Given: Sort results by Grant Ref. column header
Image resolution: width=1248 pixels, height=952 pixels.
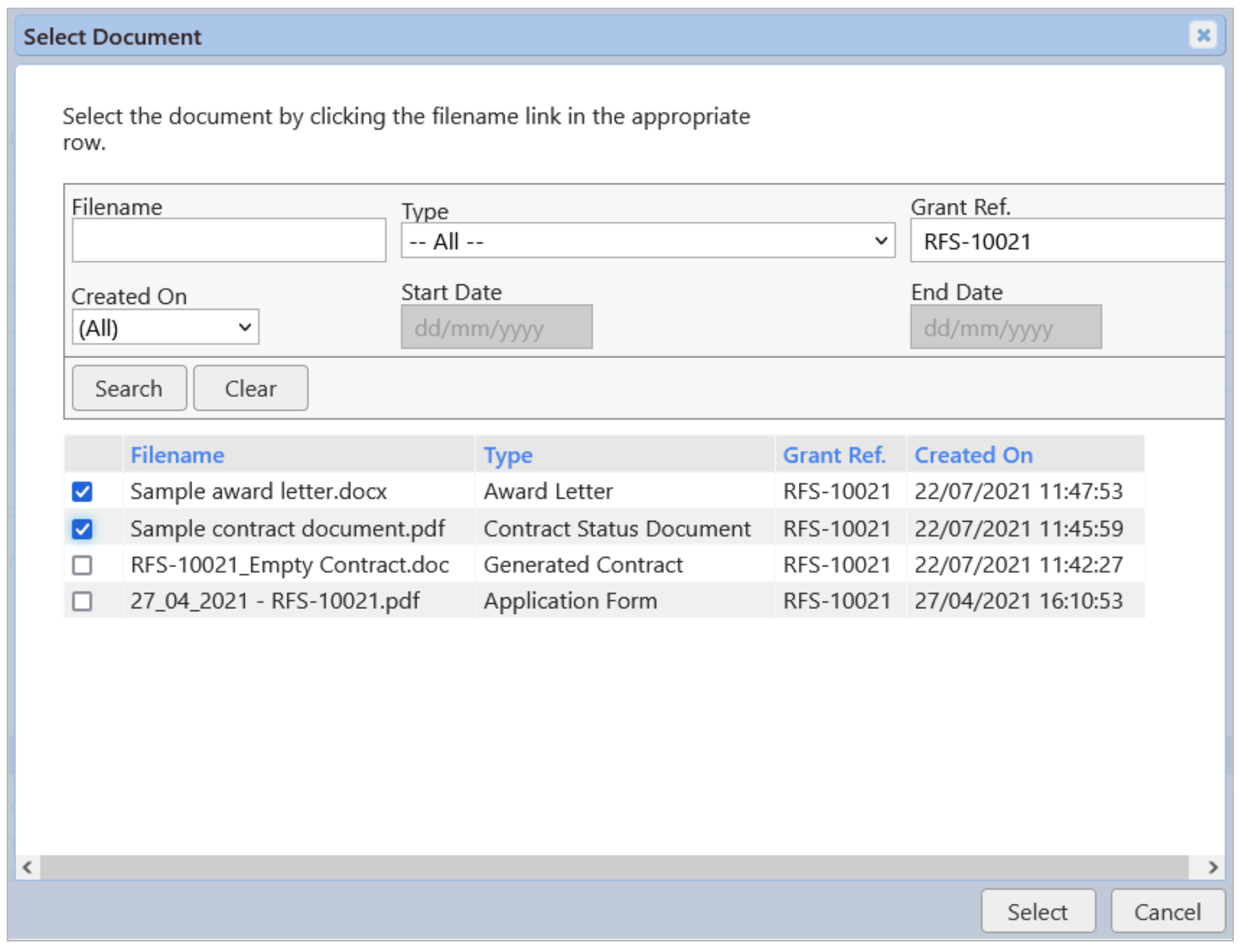Looking at the screenshot, I should 833,455.
